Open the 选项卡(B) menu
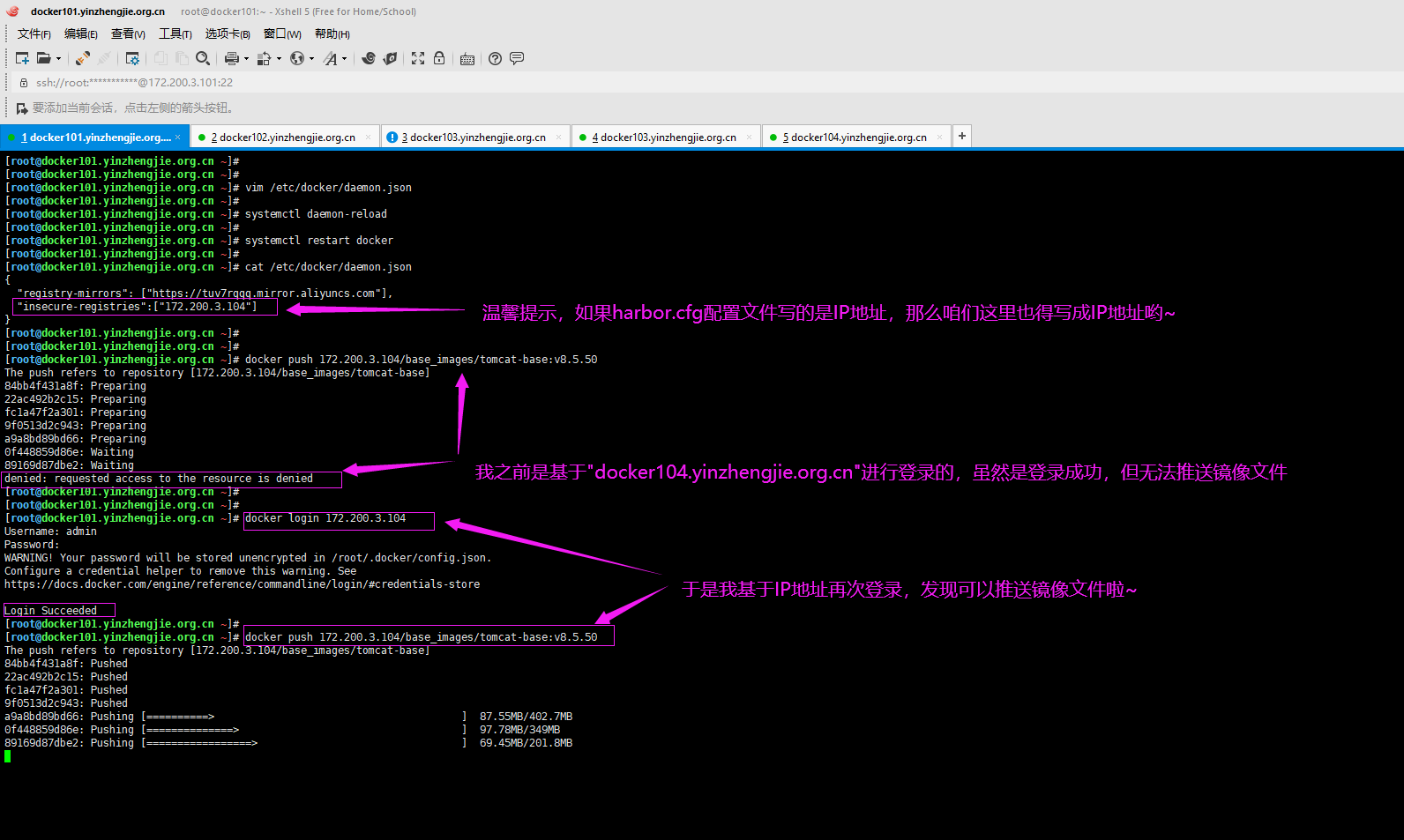Viewport: 1404px width, 840px height. click(228, 33)
